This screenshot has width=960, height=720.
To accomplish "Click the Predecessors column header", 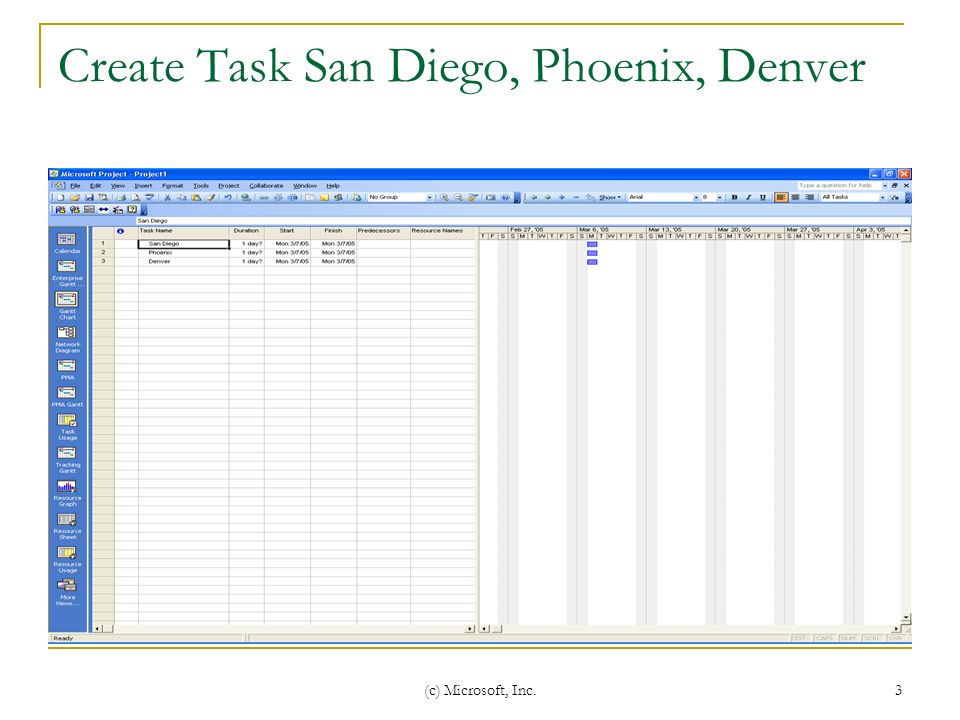I will pyautogui.click(x=383, y=231).
